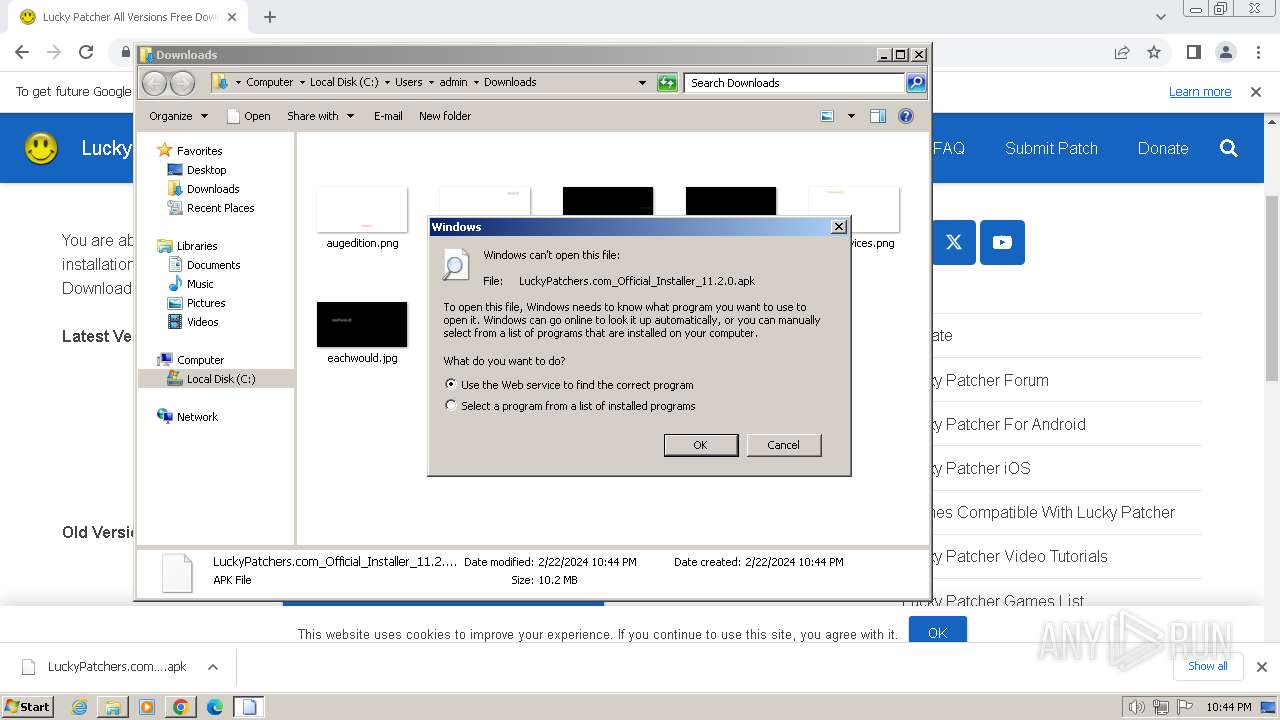
Task: Click the Lucky Patcher smiley logo
Action: [x=41, y=148]
